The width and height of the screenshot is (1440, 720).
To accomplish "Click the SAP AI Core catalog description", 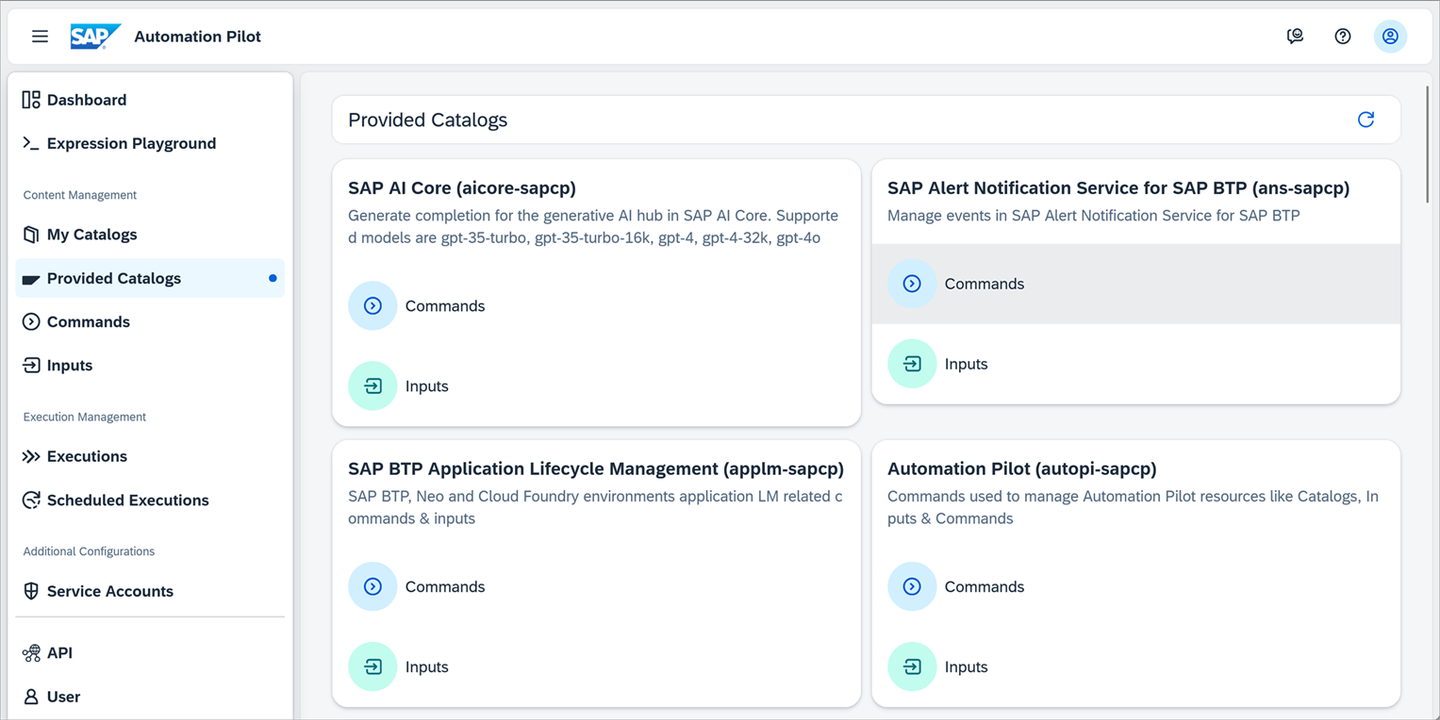I will tap(594, 227).
